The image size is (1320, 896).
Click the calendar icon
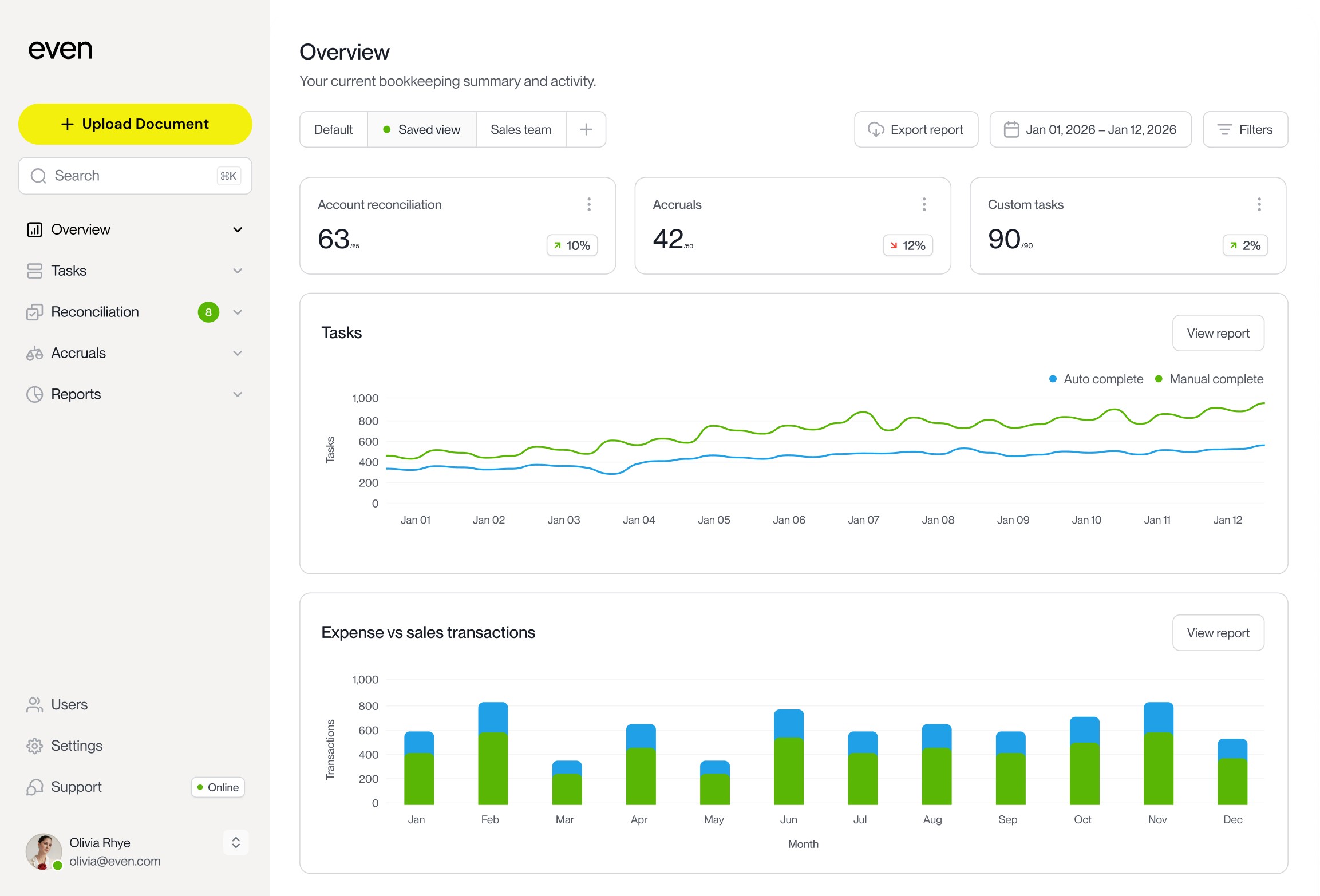(1011, 129)
